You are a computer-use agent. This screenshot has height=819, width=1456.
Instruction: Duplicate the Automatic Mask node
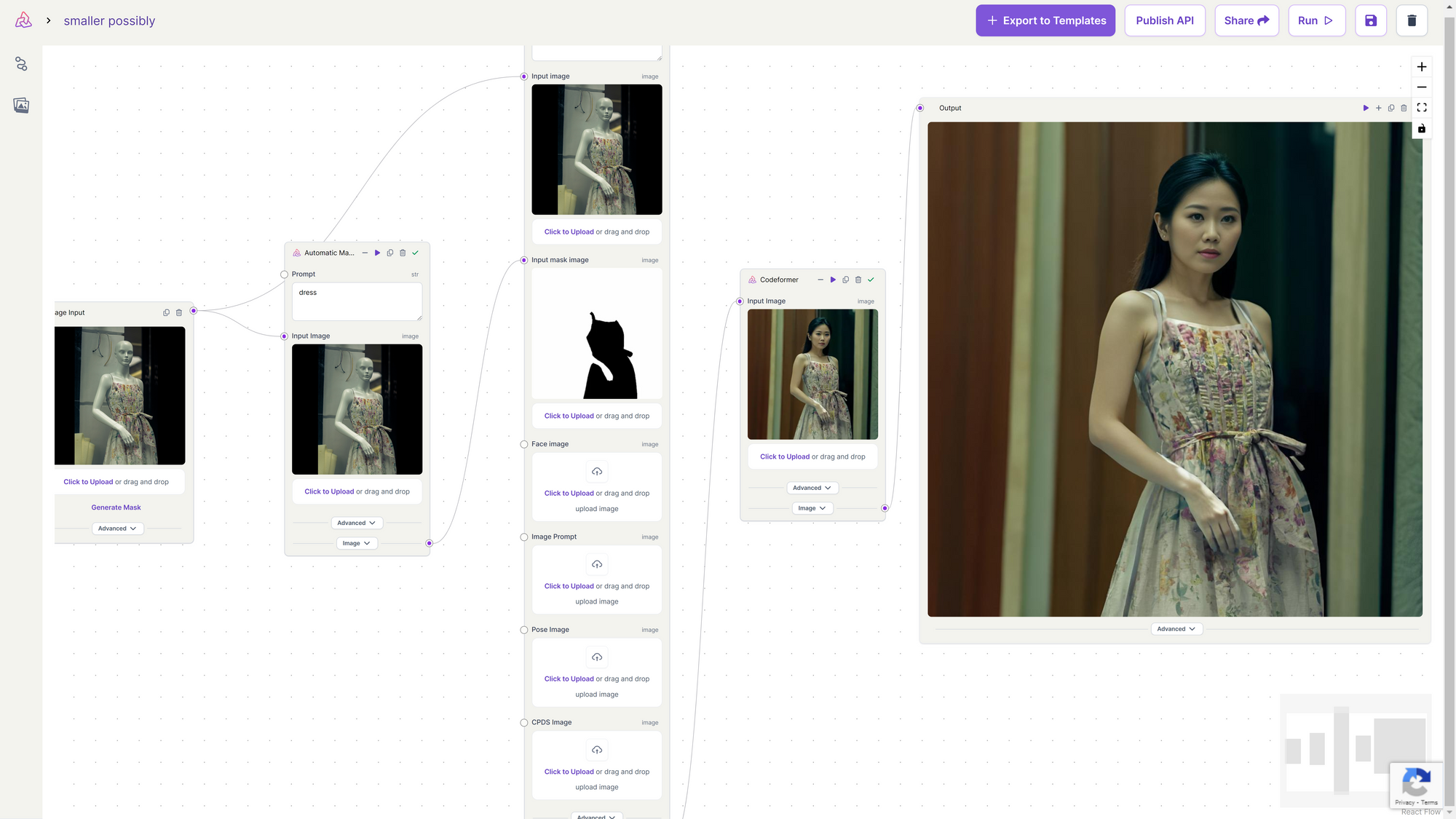[x=390, y=253]
